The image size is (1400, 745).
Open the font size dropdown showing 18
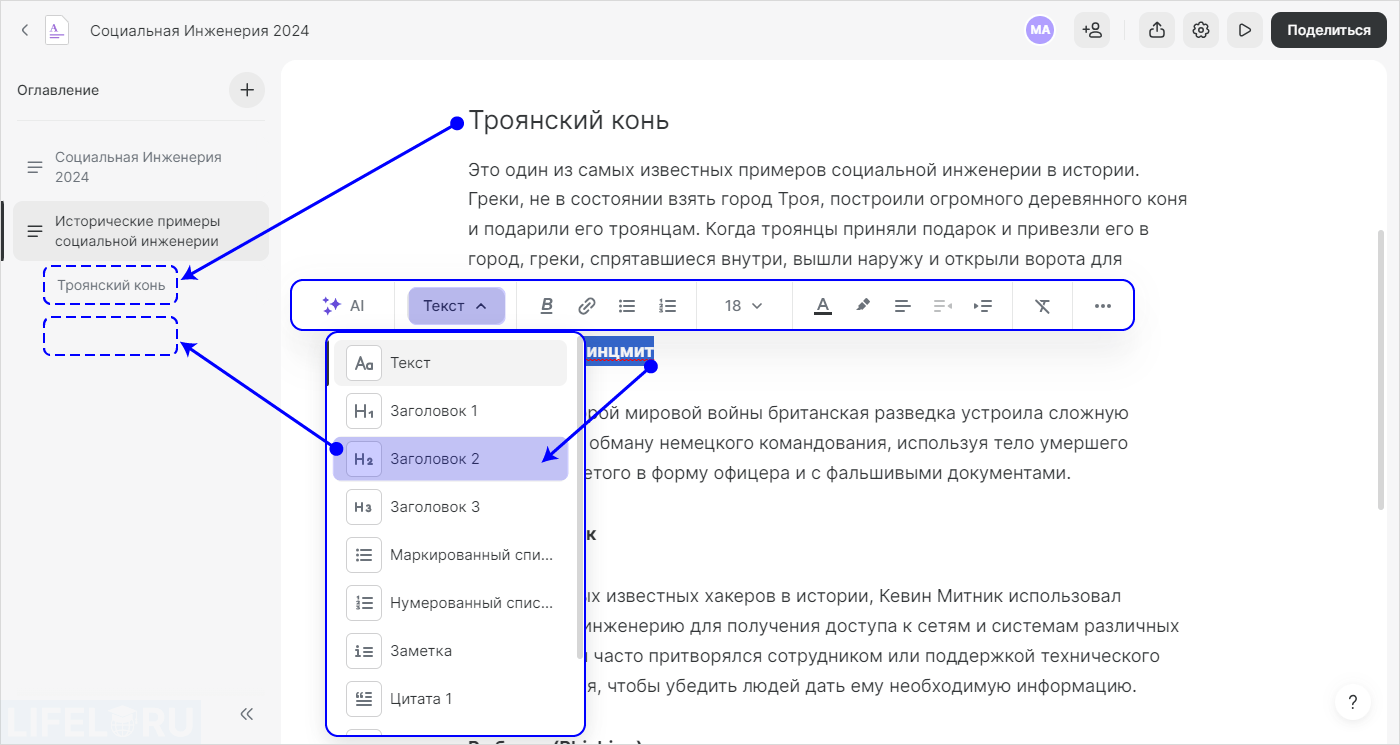(x=743, y=305)
